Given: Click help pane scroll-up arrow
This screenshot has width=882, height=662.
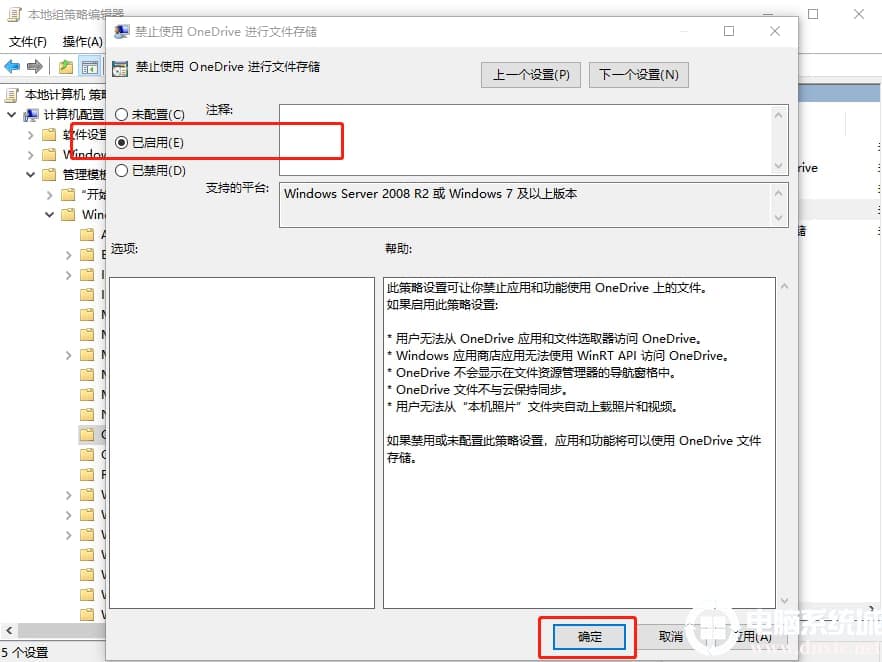Looking at the screenshot, I should tap(784, 286).
